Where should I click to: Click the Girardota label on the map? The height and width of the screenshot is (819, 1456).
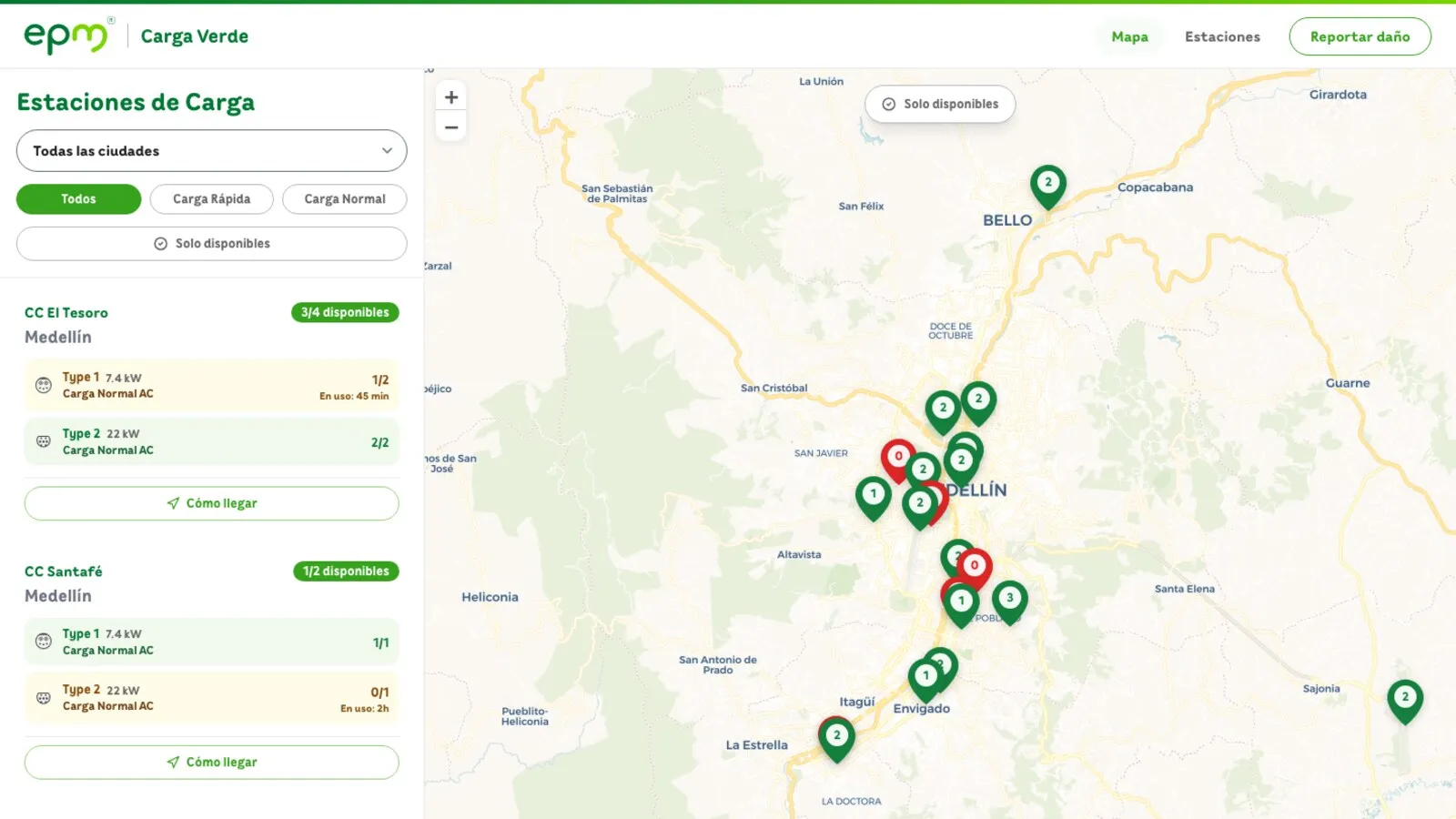coord(1338,95)
